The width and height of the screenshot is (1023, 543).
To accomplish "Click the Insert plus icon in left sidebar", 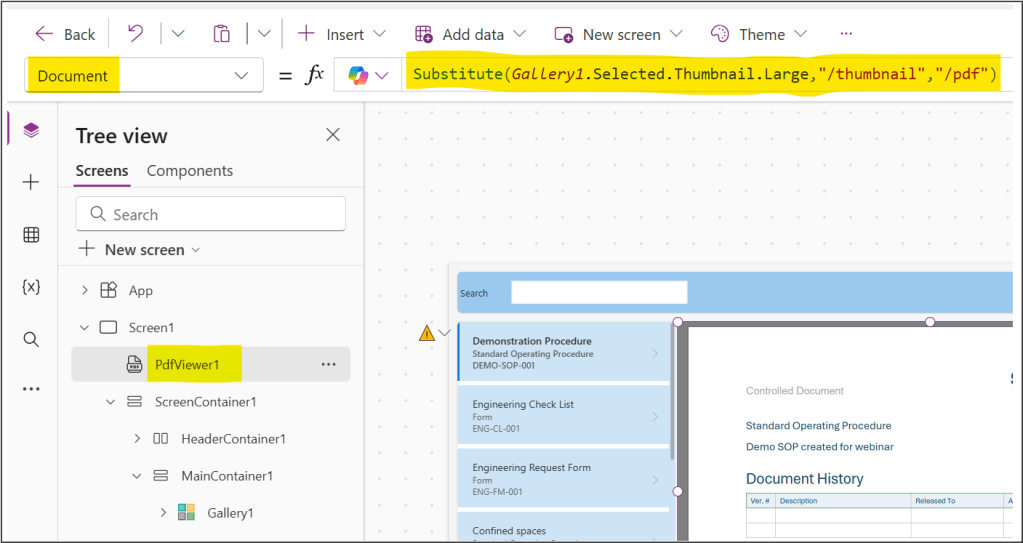I will click(x=31, y=182).
